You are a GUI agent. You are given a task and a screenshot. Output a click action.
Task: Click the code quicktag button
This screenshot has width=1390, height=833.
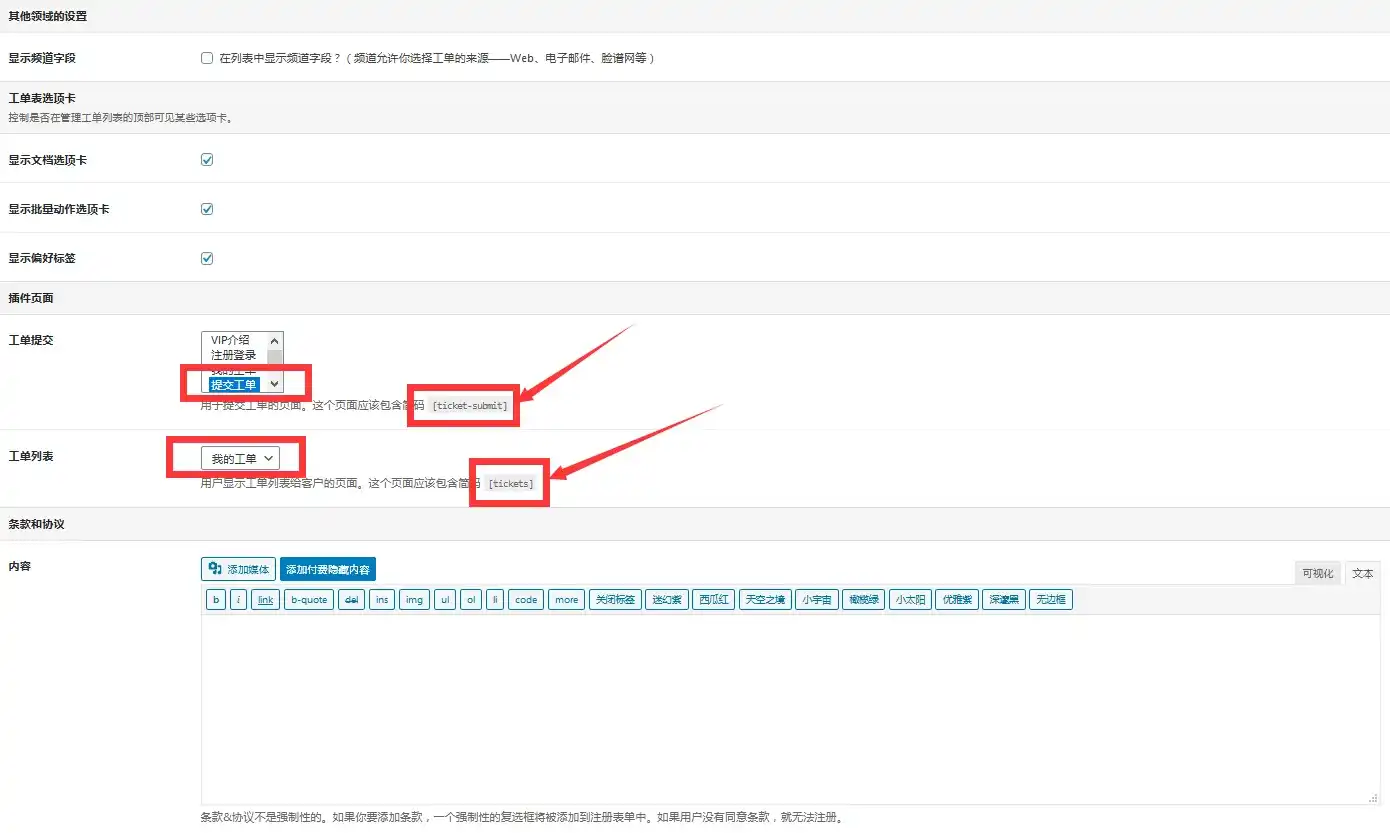pyautogui.click(x=526, y=600)
